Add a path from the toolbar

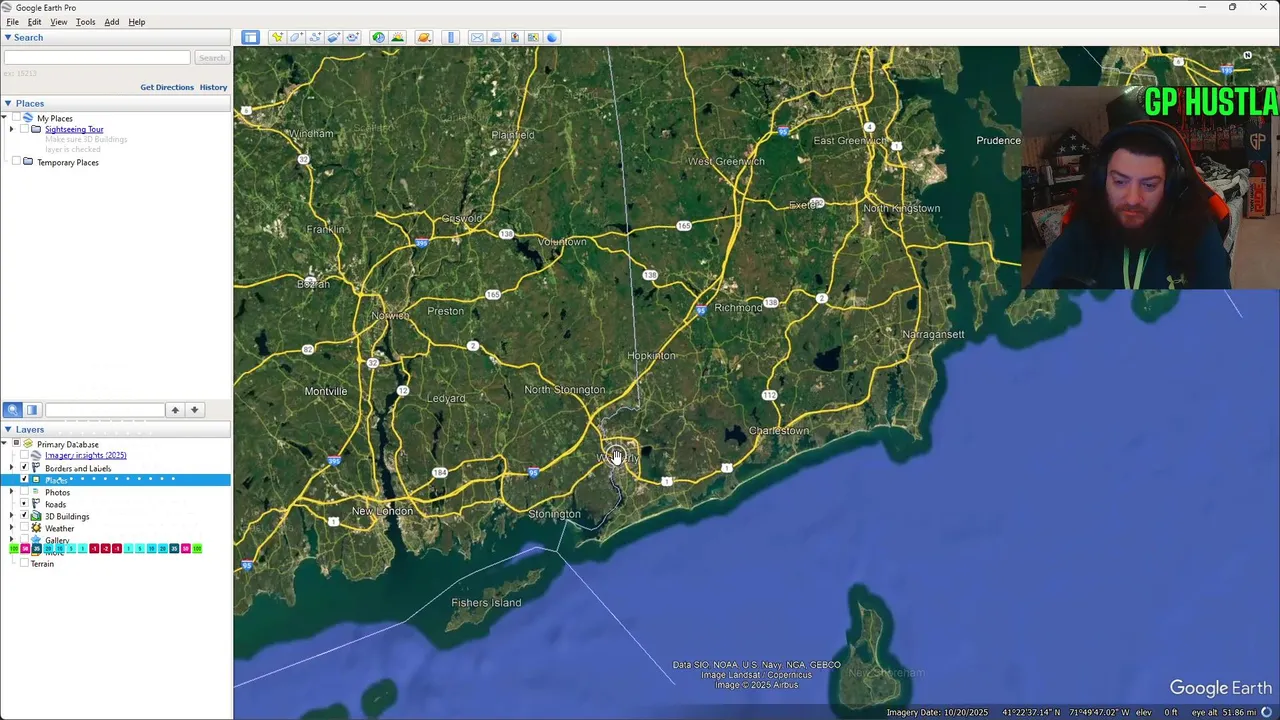point(315,37)
